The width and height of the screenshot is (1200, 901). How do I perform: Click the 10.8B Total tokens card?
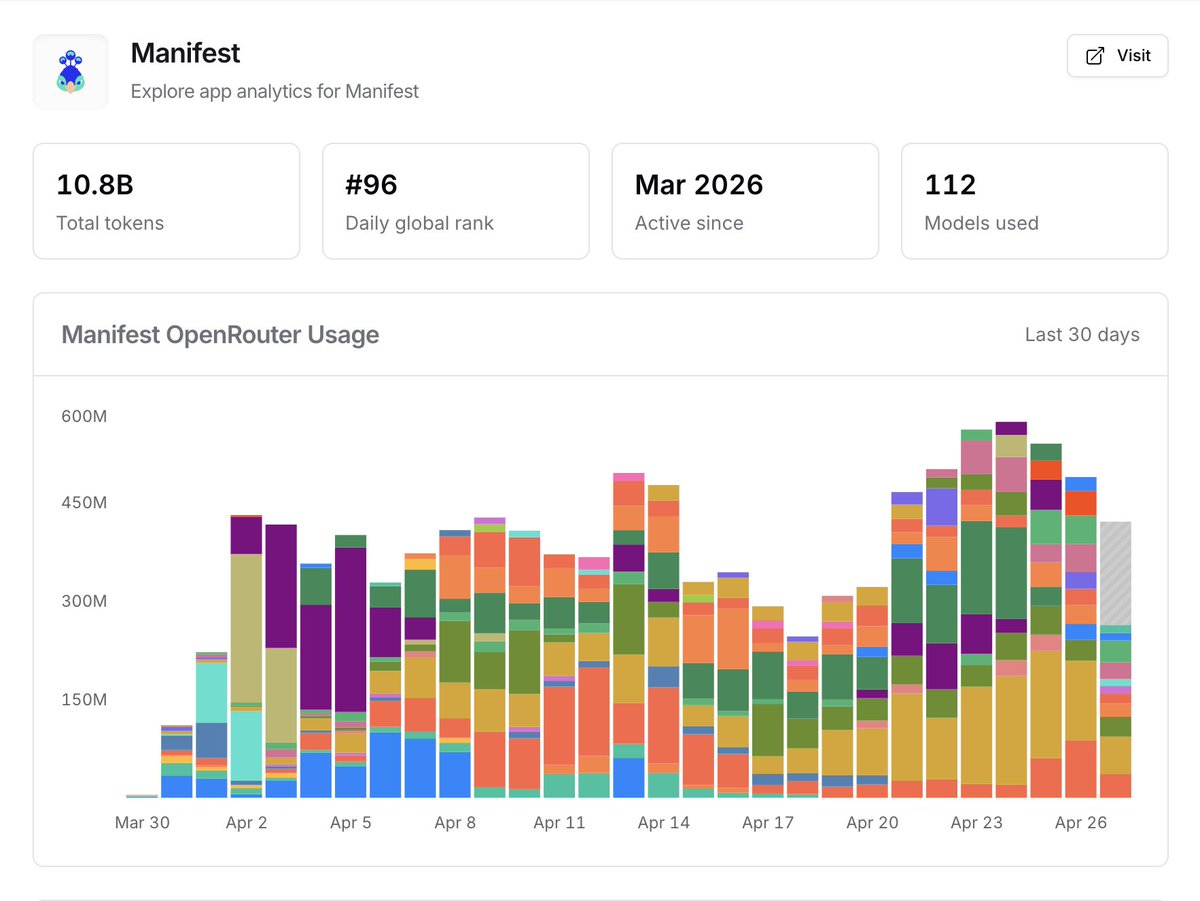pyautogui.click(x=166, y=201)
